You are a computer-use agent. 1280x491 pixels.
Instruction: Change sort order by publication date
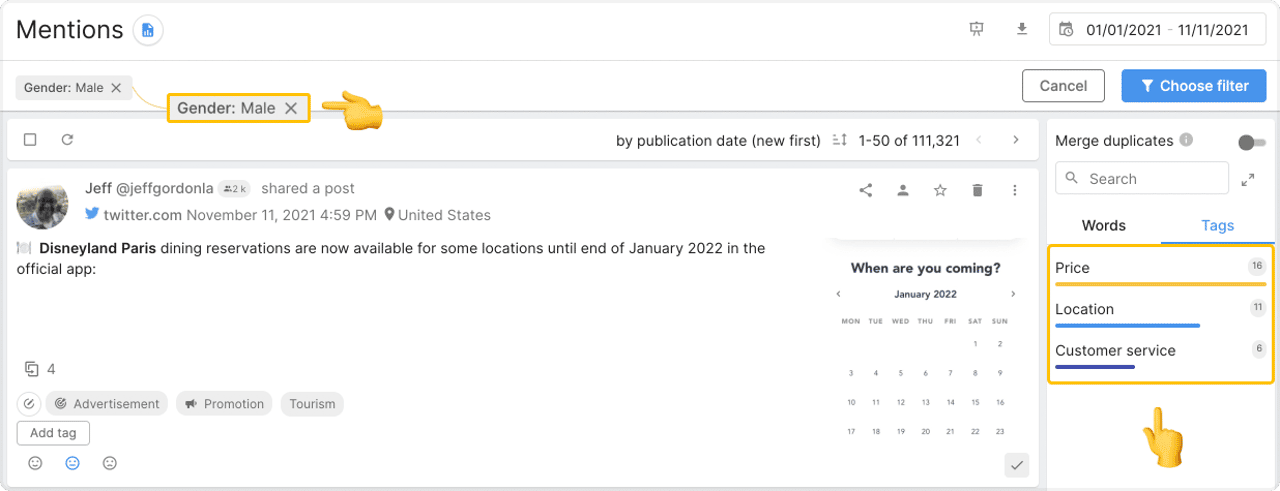pyautogui.click(x=718, y=140)
